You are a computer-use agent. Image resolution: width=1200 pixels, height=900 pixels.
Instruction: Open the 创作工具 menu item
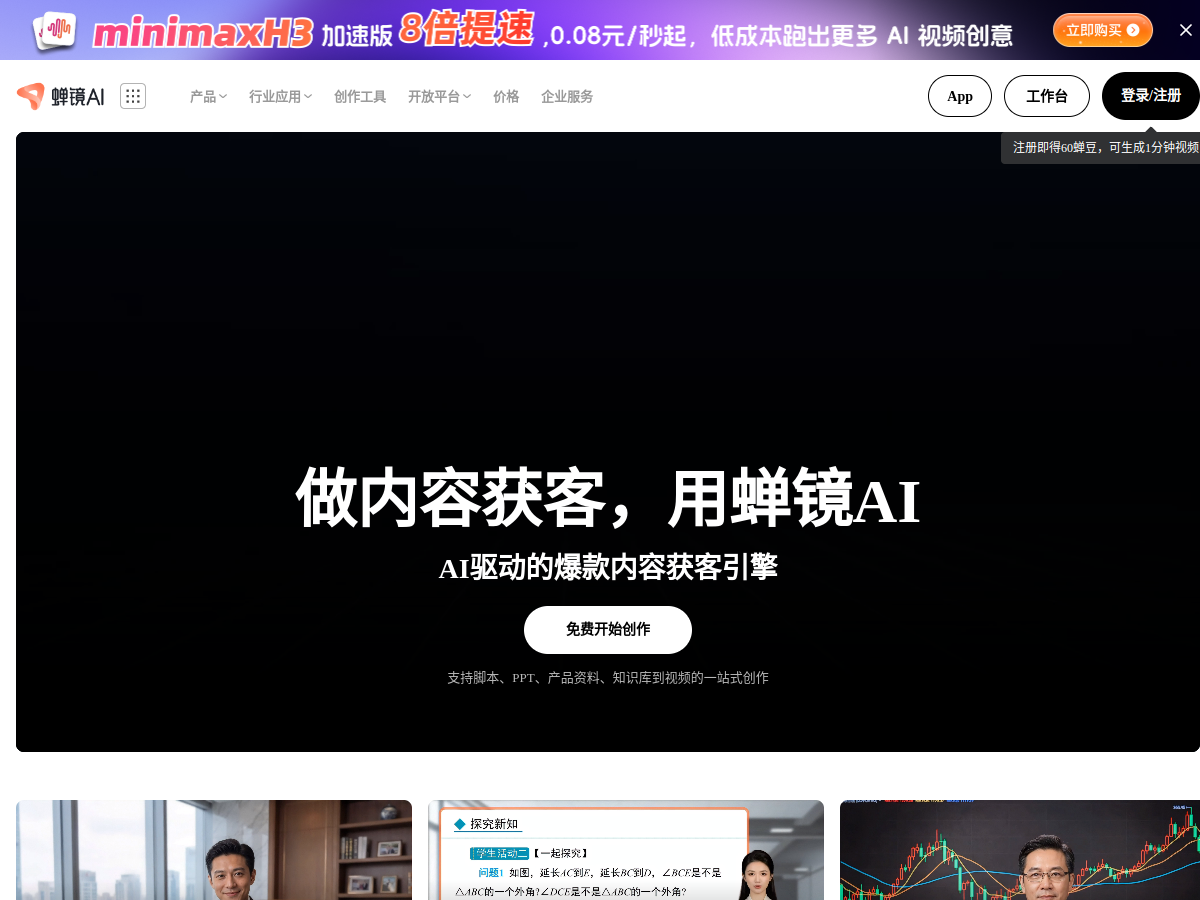pyautogui.click(x=360, y=96)
